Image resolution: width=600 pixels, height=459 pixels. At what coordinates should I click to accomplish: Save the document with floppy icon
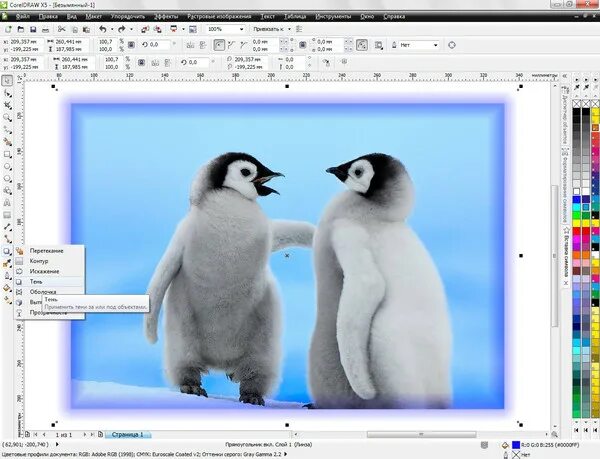coord(33,29)
